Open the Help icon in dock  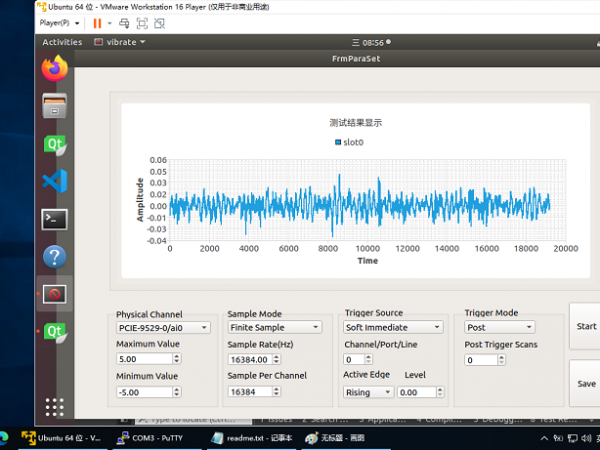(x=54, y=256)
